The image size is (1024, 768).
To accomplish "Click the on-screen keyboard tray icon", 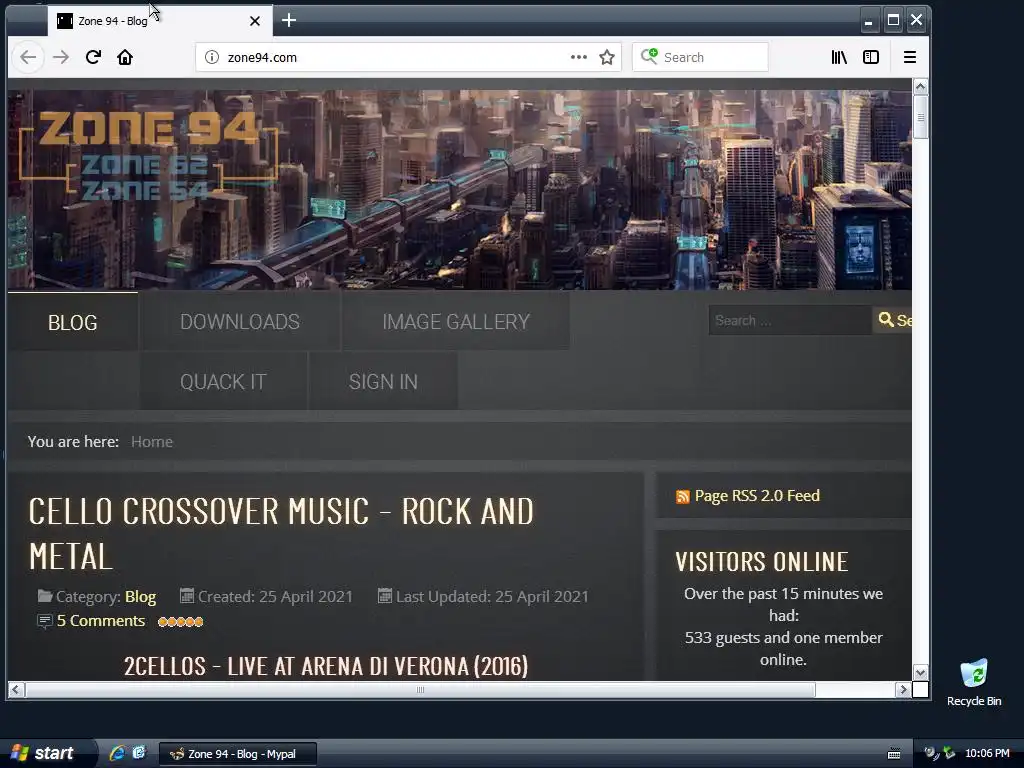I will pos(894,754).
